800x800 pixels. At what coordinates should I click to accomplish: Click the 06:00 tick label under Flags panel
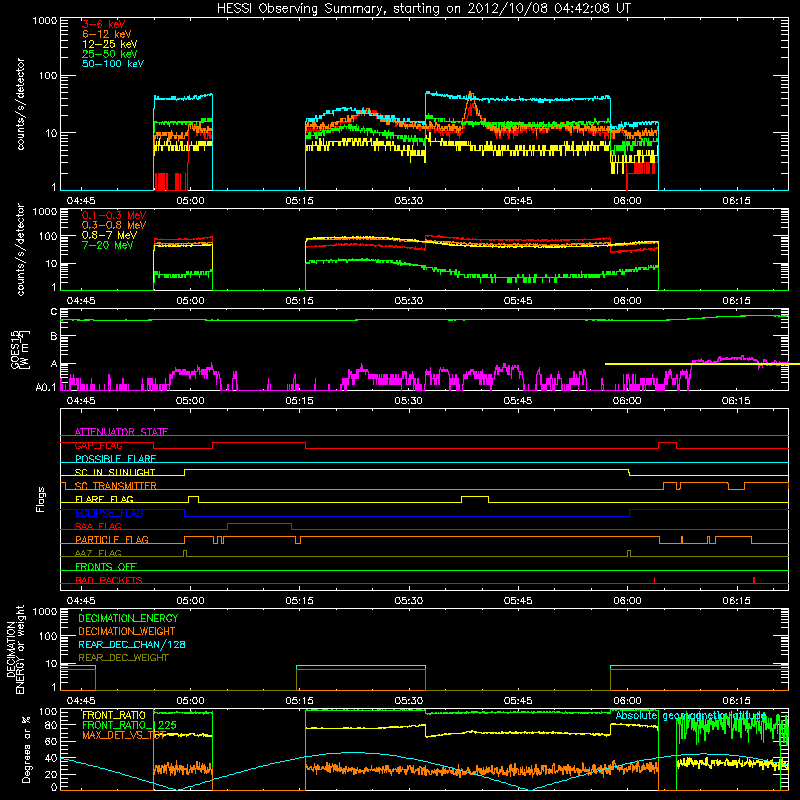pyautogui.click(x=627, y=601)
